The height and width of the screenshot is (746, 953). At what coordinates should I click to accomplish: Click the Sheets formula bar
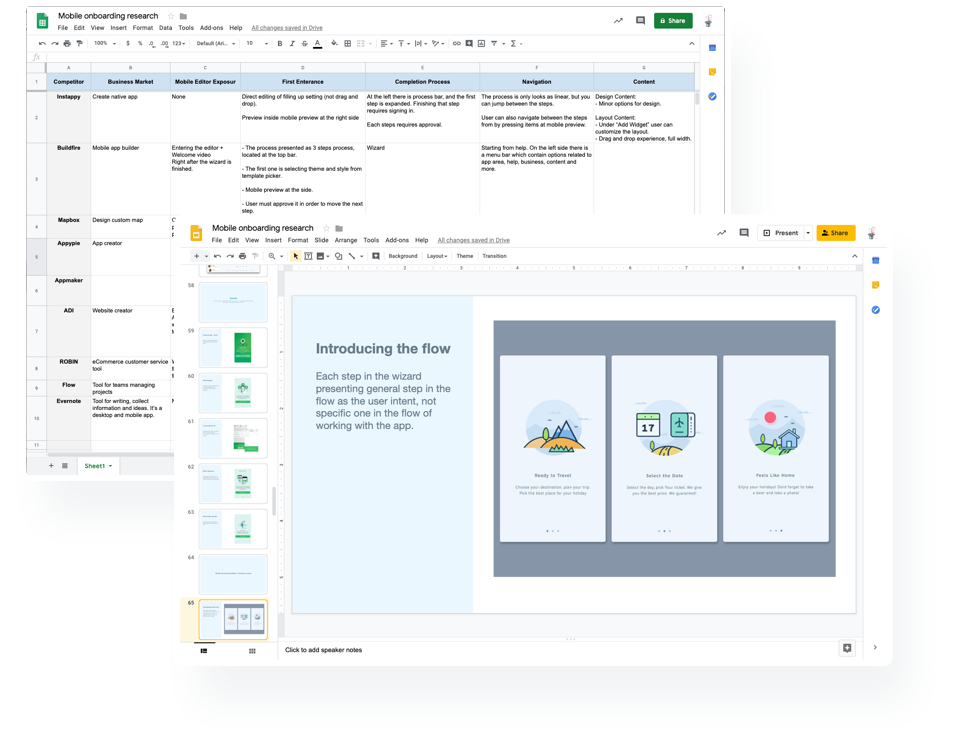point(371,57)
